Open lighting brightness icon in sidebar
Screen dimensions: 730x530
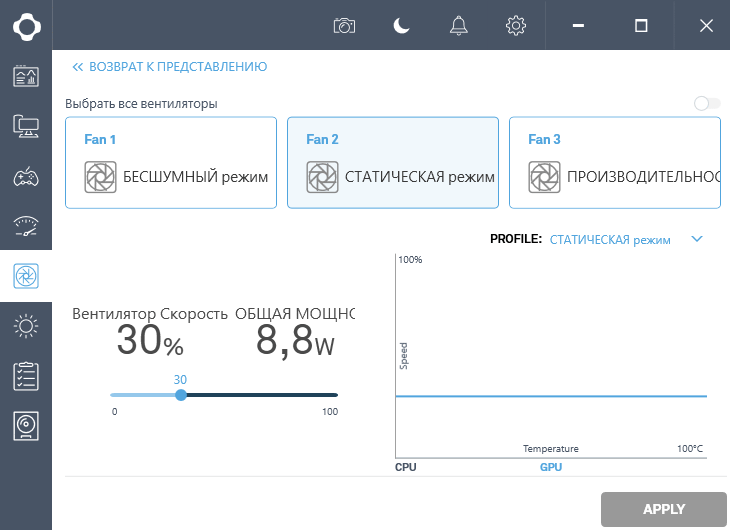click(x=26, y=325)
